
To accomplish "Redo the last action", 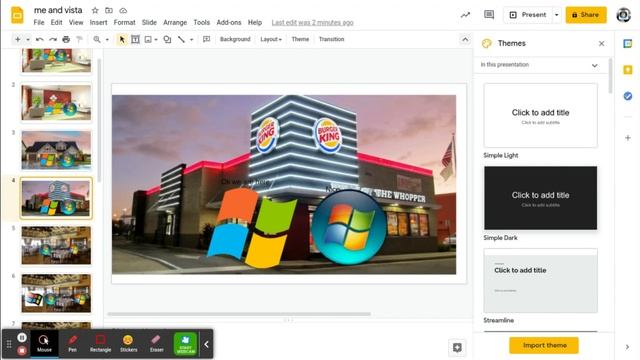I will (x=53, y=39).
